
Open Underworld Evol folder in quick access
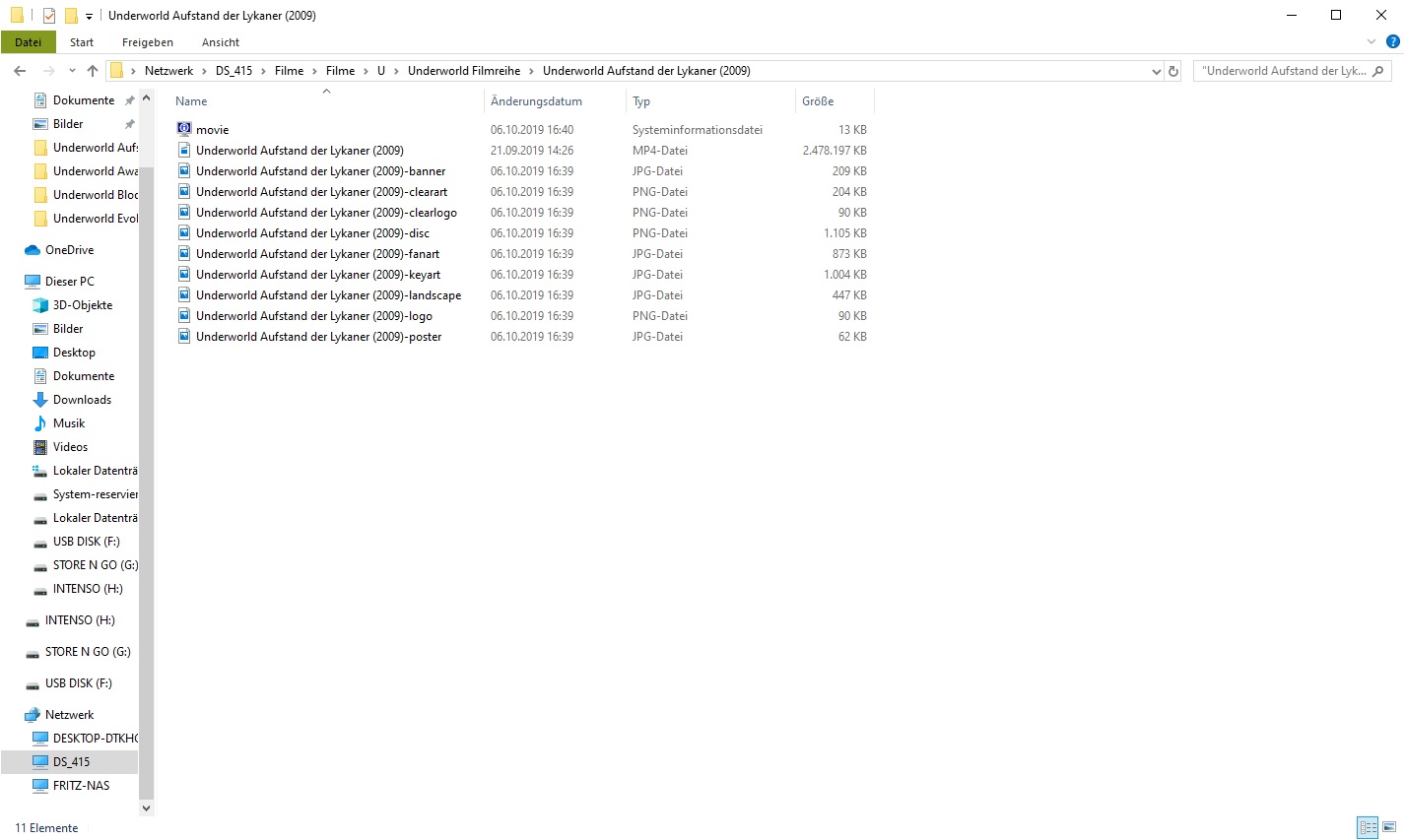point(96,219)
